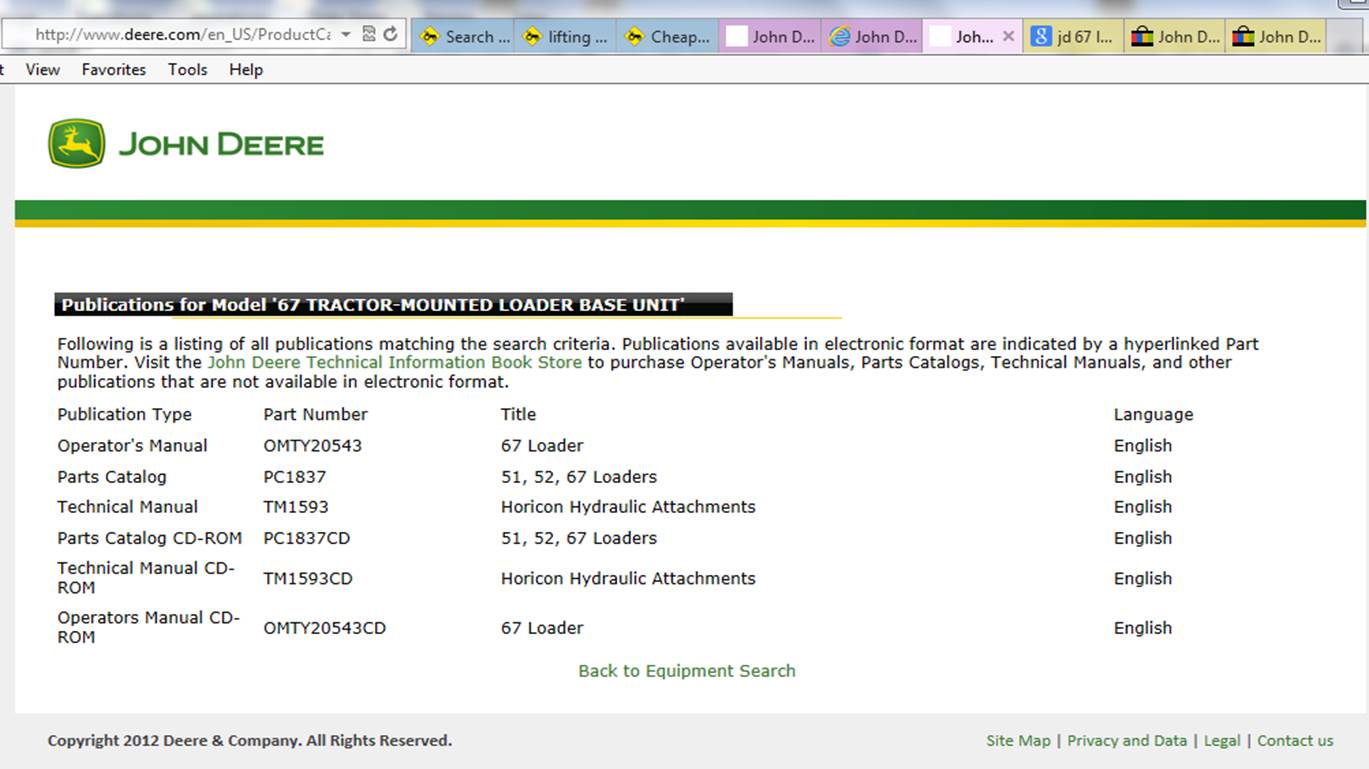This screenshot has height=769, width=1369.
Task: Open the Privacy and Data footer link
Action: coord(1127,741)
